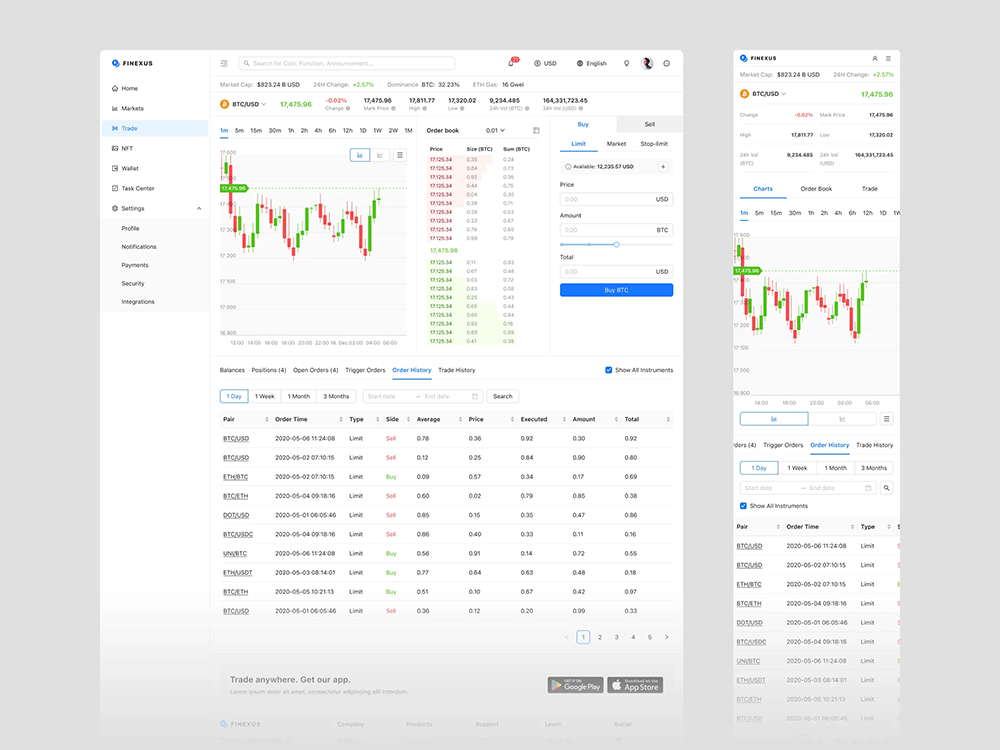
Task: Click the Buy BTC button
Action: (x=616, y=289)
